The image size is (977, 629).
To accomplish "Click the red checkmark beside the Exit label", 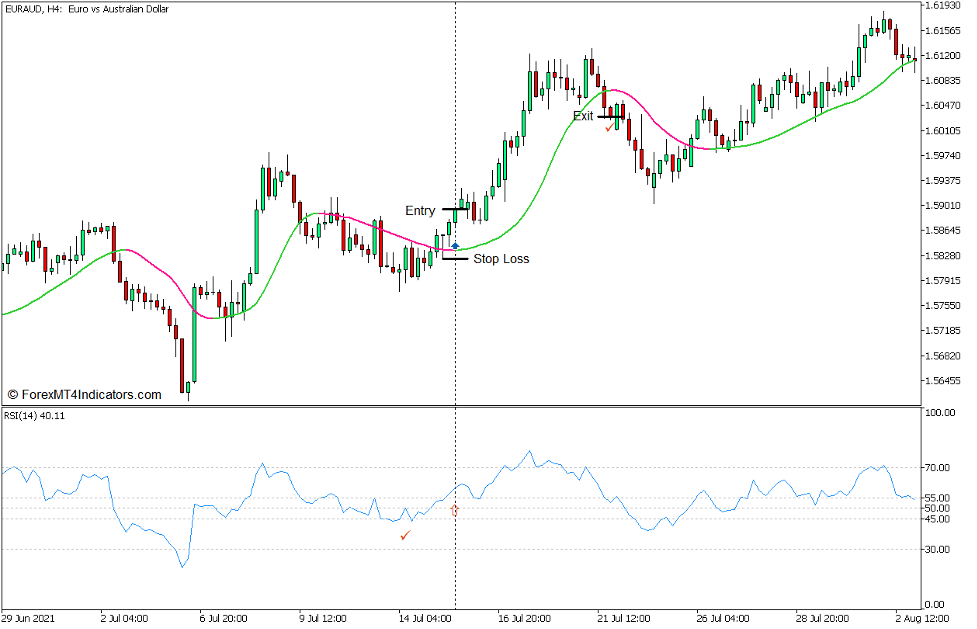I will pyautogui.click(x=609, y=127).
